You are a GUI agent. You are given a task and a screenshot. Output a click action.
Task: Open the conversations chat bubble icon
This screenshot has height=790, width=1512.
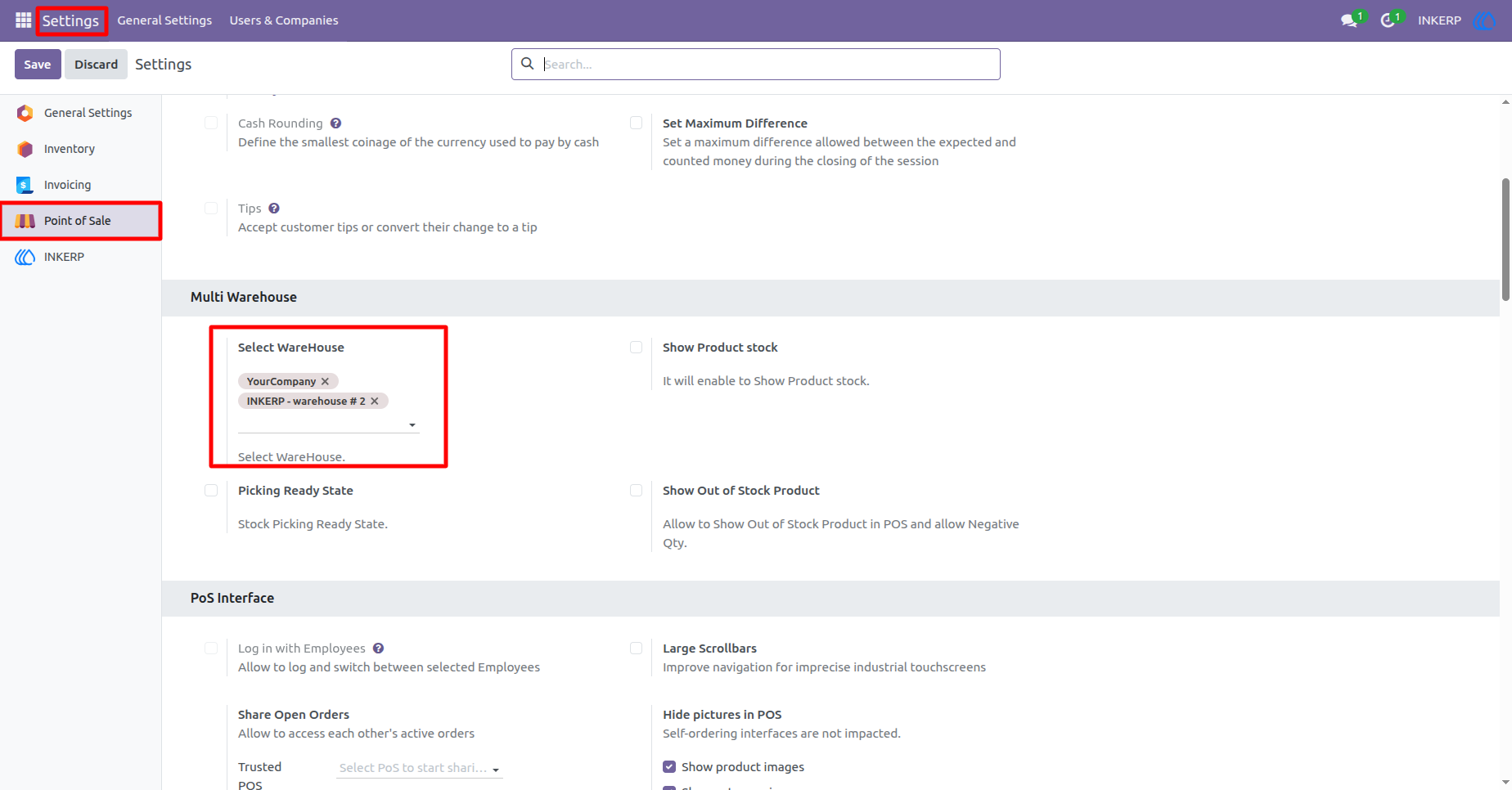1349,20
